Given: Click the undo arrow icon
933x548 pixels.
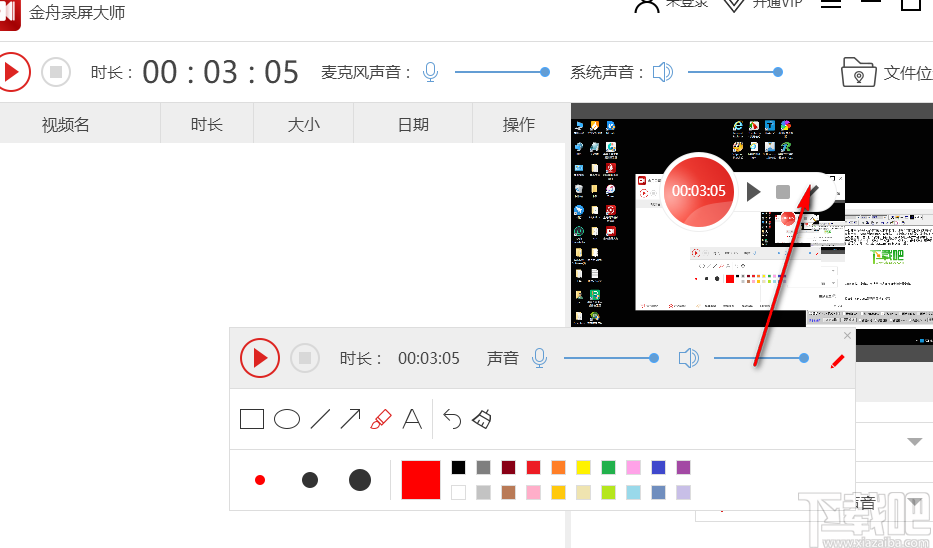Looking at the screenshot, I should (452, 419).
